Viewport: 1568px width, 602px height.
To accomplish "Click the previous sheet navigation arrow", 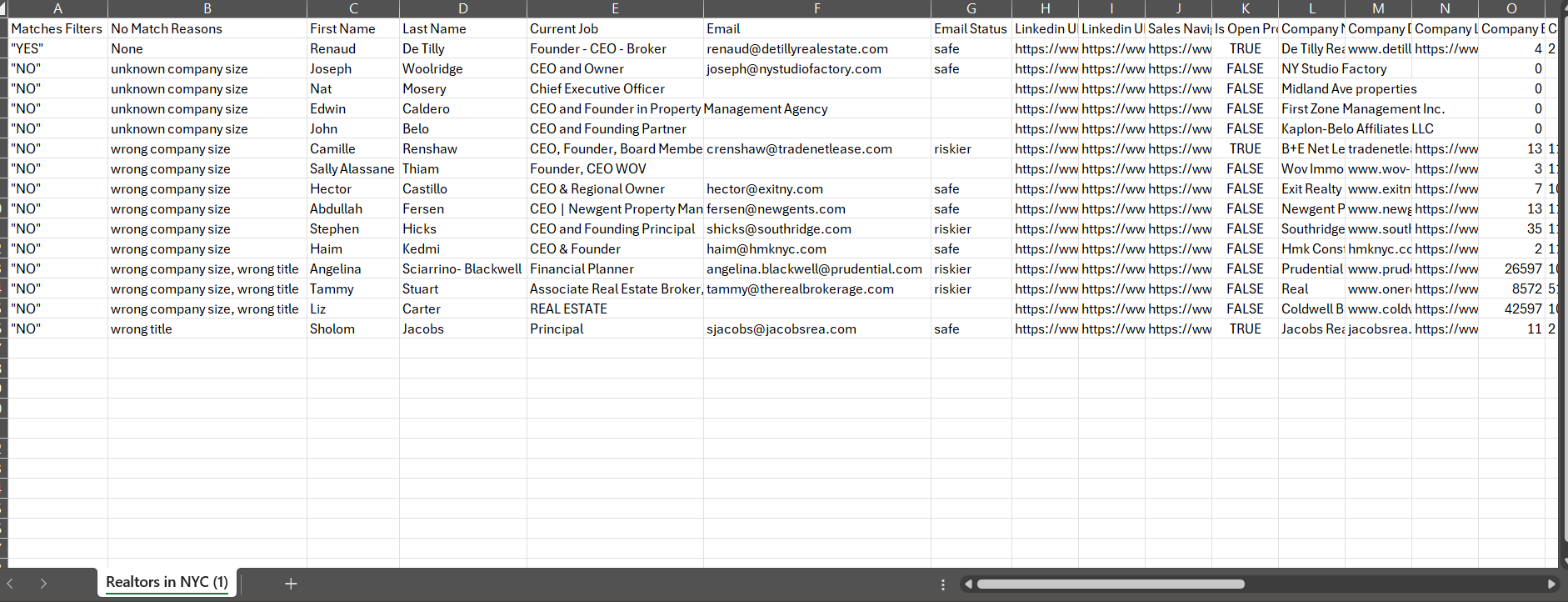I will (x=10, y=584).
